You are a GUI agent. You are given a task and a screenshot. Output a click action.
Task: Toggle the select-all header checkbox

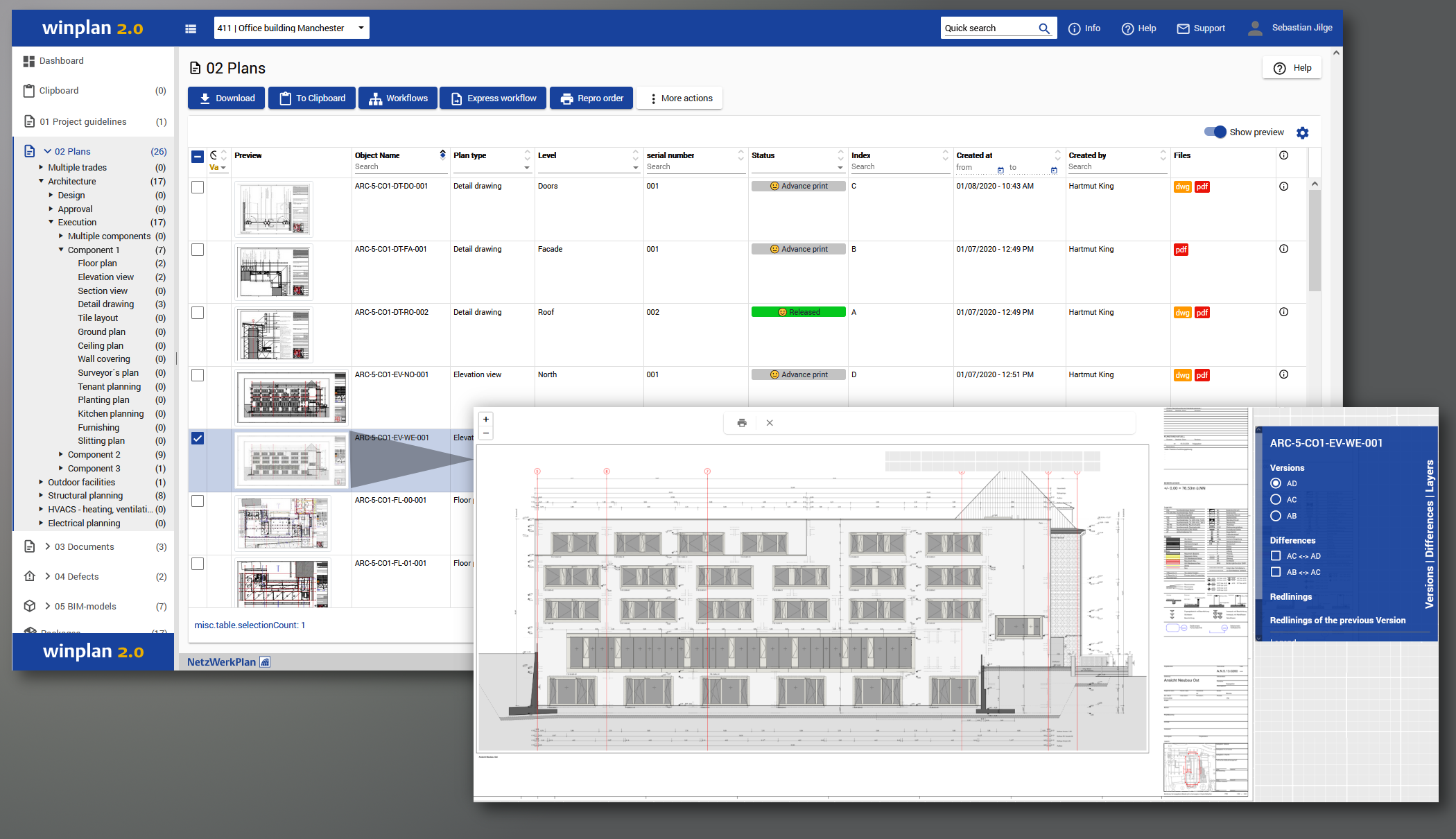[x=198, y=156]
